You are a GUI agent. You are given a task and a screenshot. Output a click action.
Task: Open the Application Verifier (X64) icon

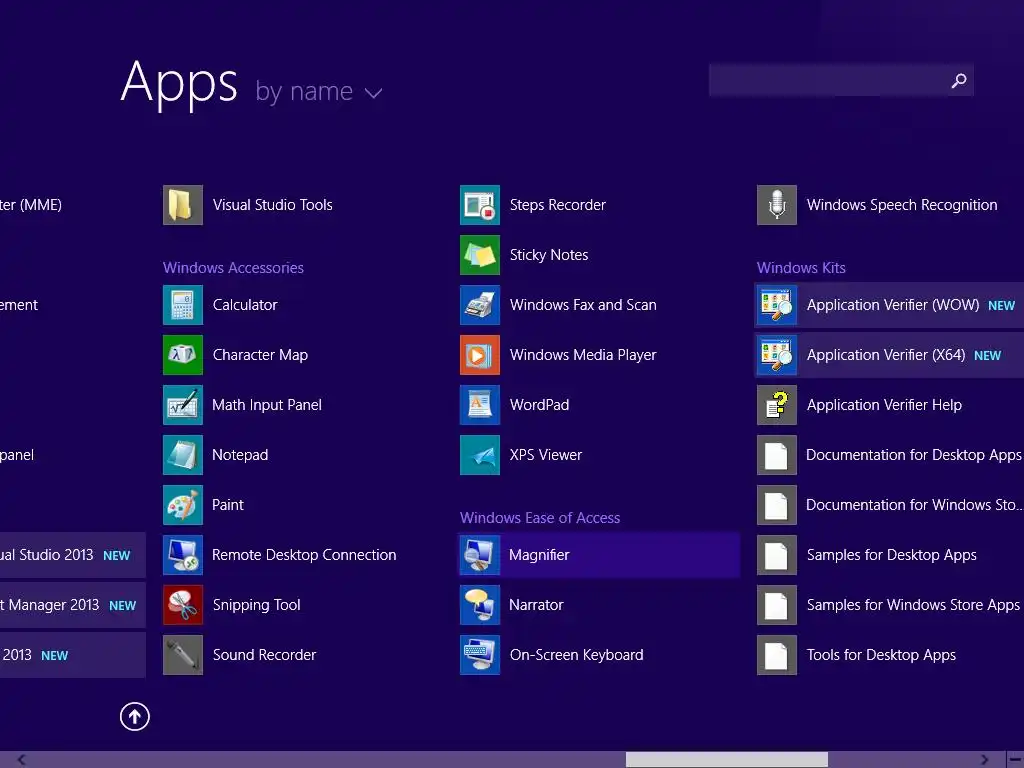(777, 355)
